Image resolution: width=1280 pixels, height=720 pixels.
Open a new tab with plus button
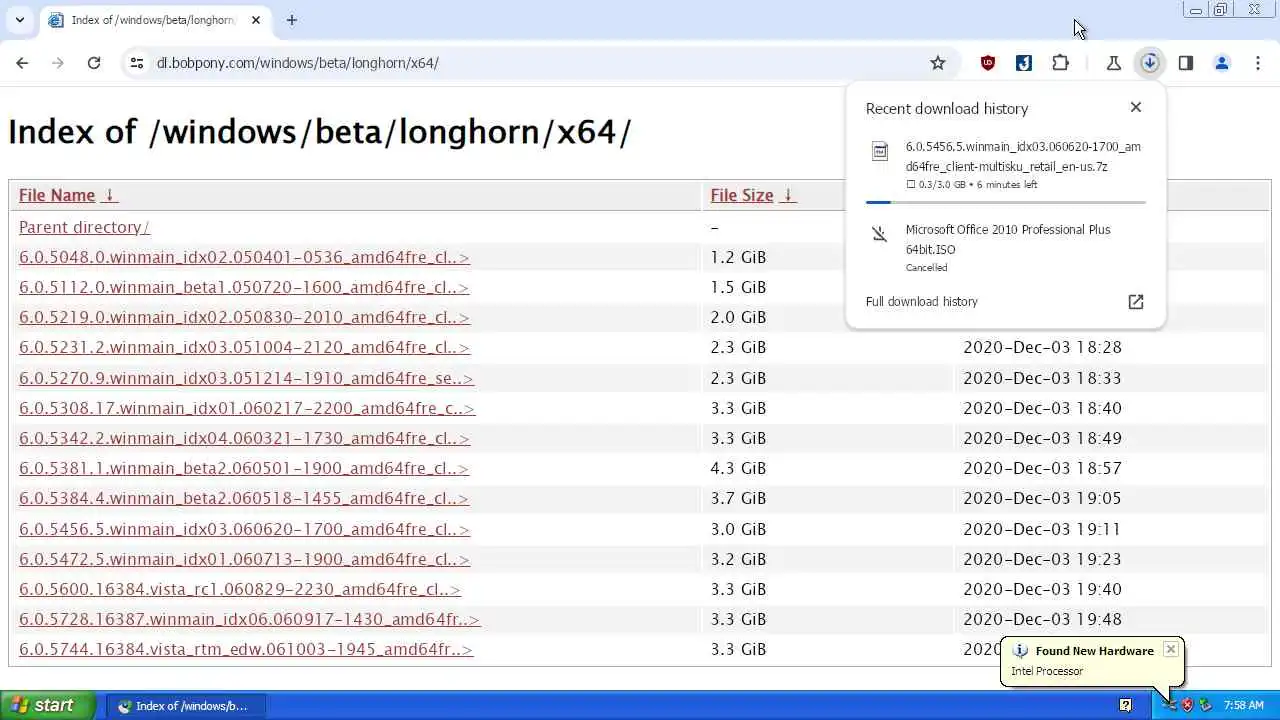click(292, 20)
